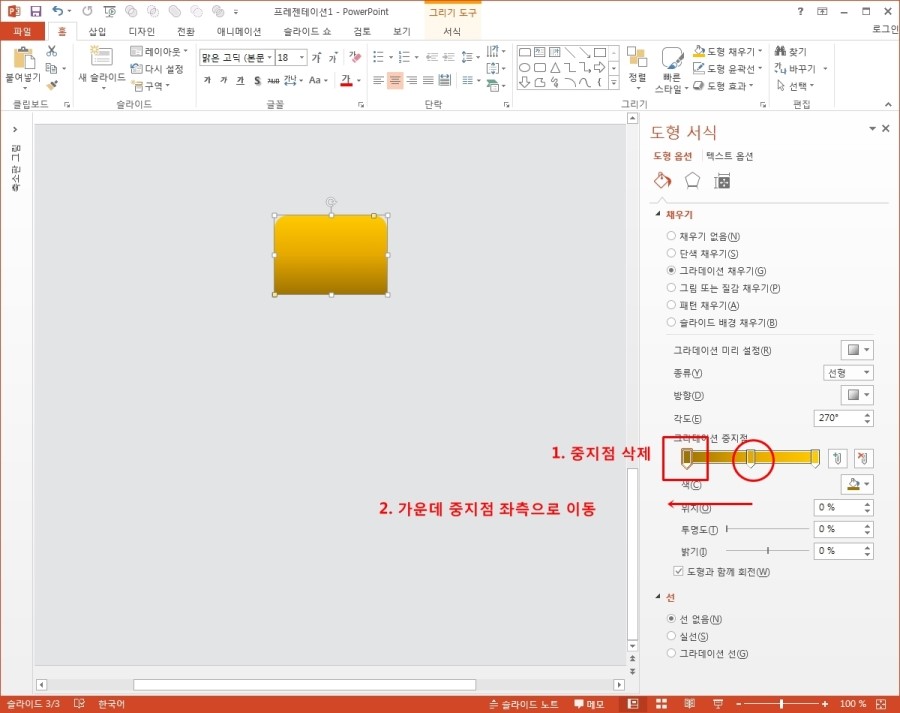Open the 파일 tab
This screenshot has height=713, width=900.
point(22,31)
